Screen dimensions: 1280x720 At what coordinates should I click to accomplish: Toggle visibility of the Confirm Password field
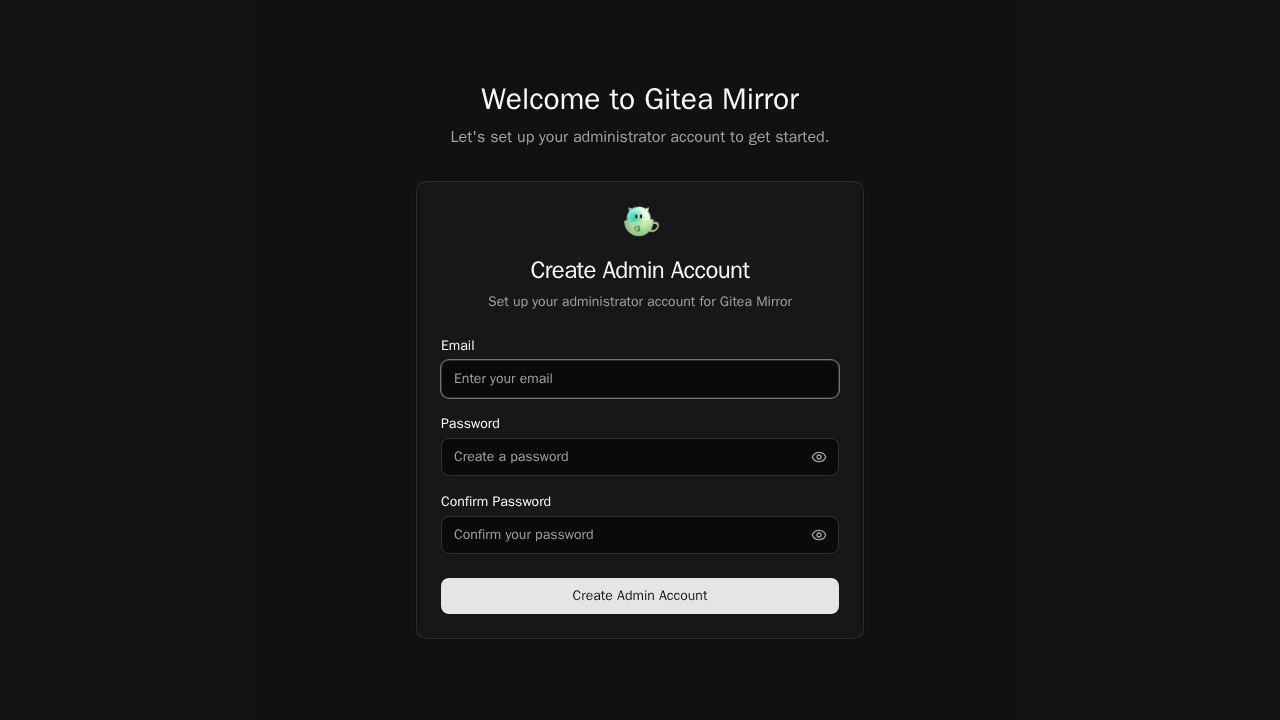pyautogui.click(x=819, y=535)
